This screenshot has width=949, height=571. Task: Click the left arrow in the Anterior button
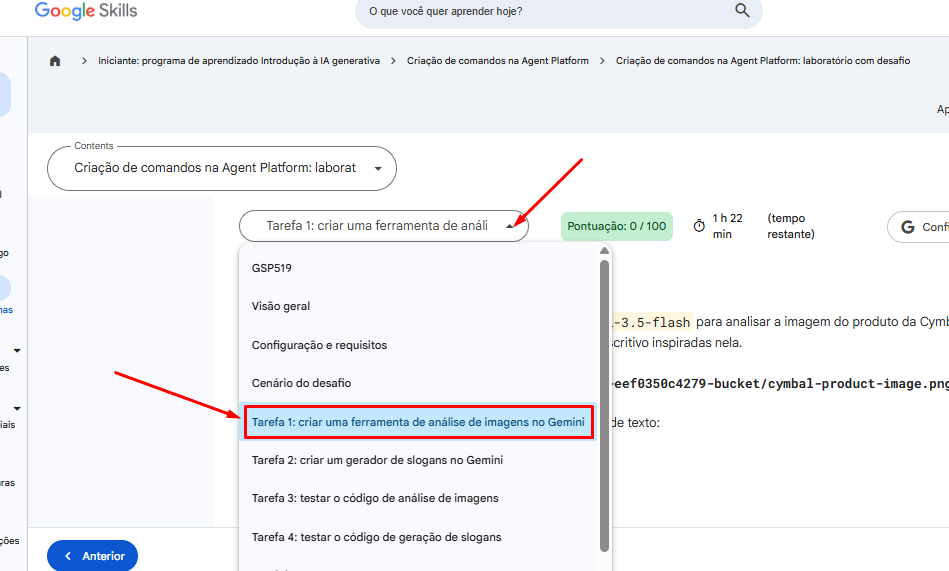click(x=68, y=556)
